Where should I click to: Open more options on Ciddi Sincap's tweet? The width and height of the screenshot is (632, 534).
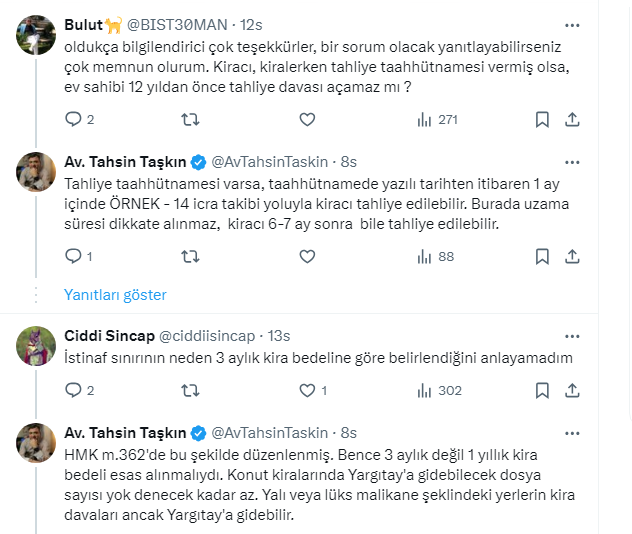(571, 333)
